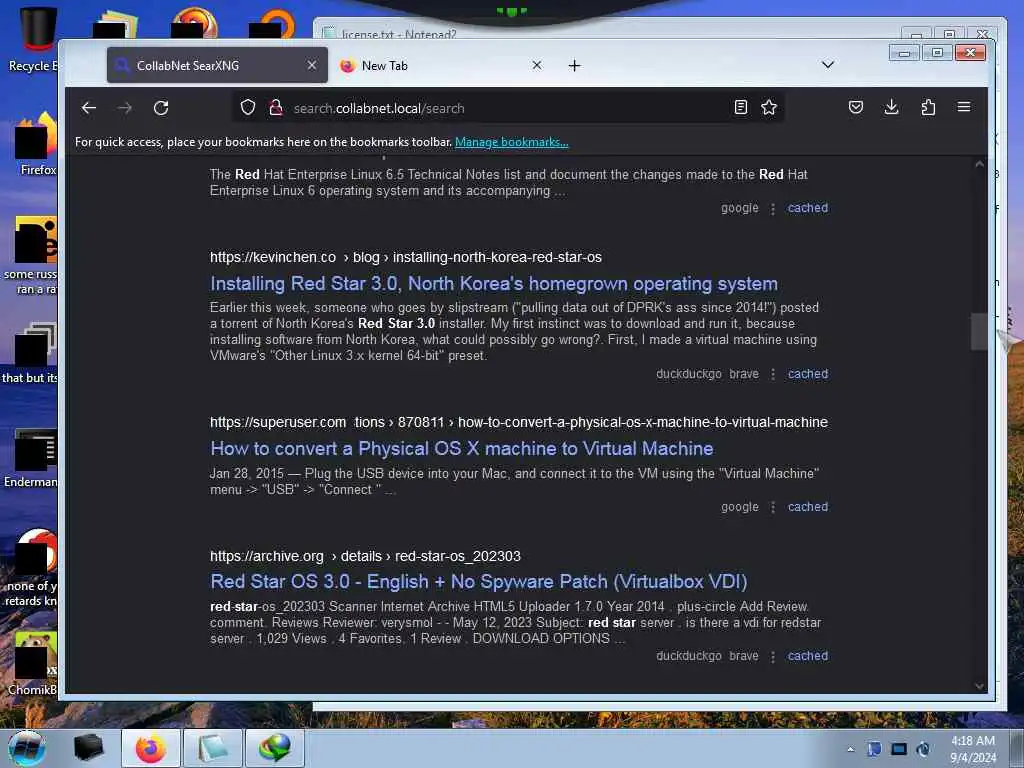Switch to the CollabNet SearXNG tab

point(217,65)
